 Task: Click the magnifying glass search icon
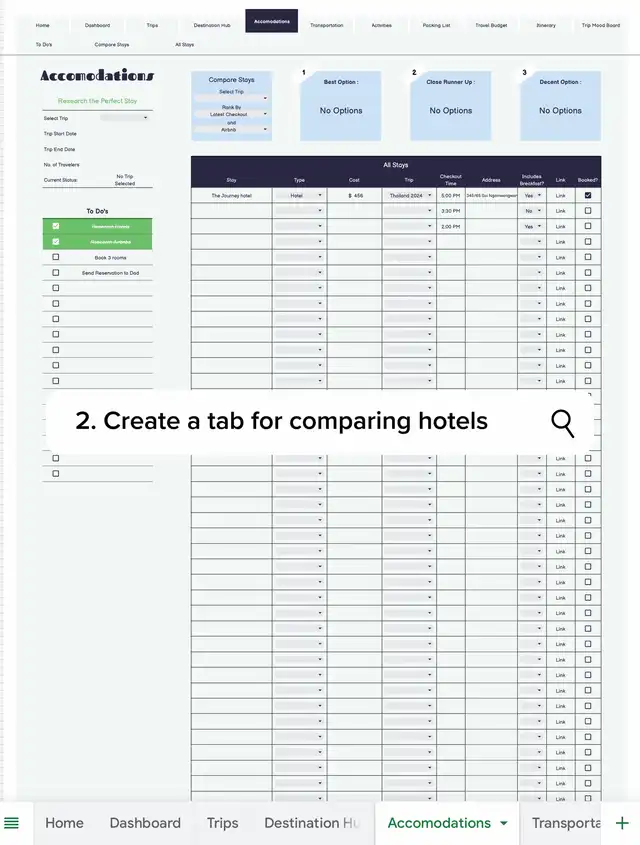[563, 423]
